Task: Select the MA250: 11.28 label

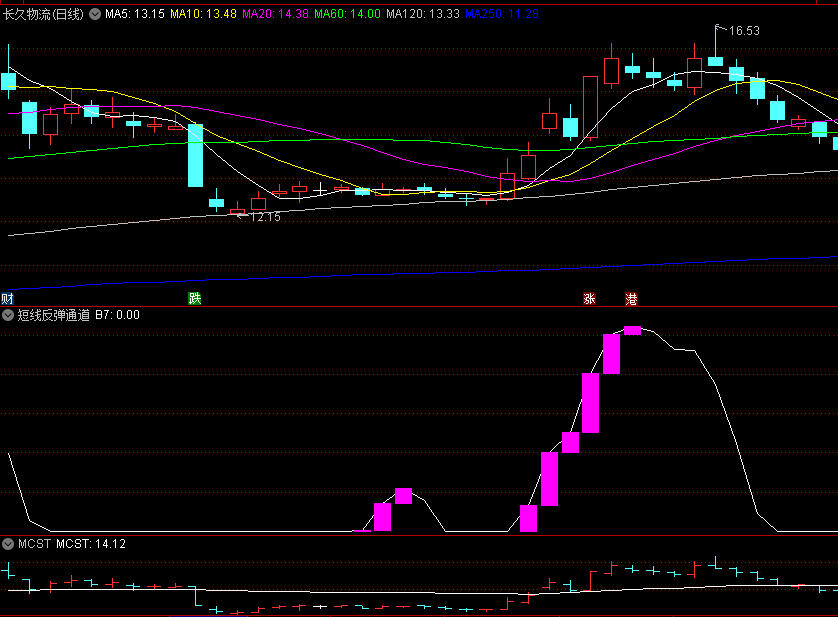Action: pyautogui.click(x=502, y=14)
